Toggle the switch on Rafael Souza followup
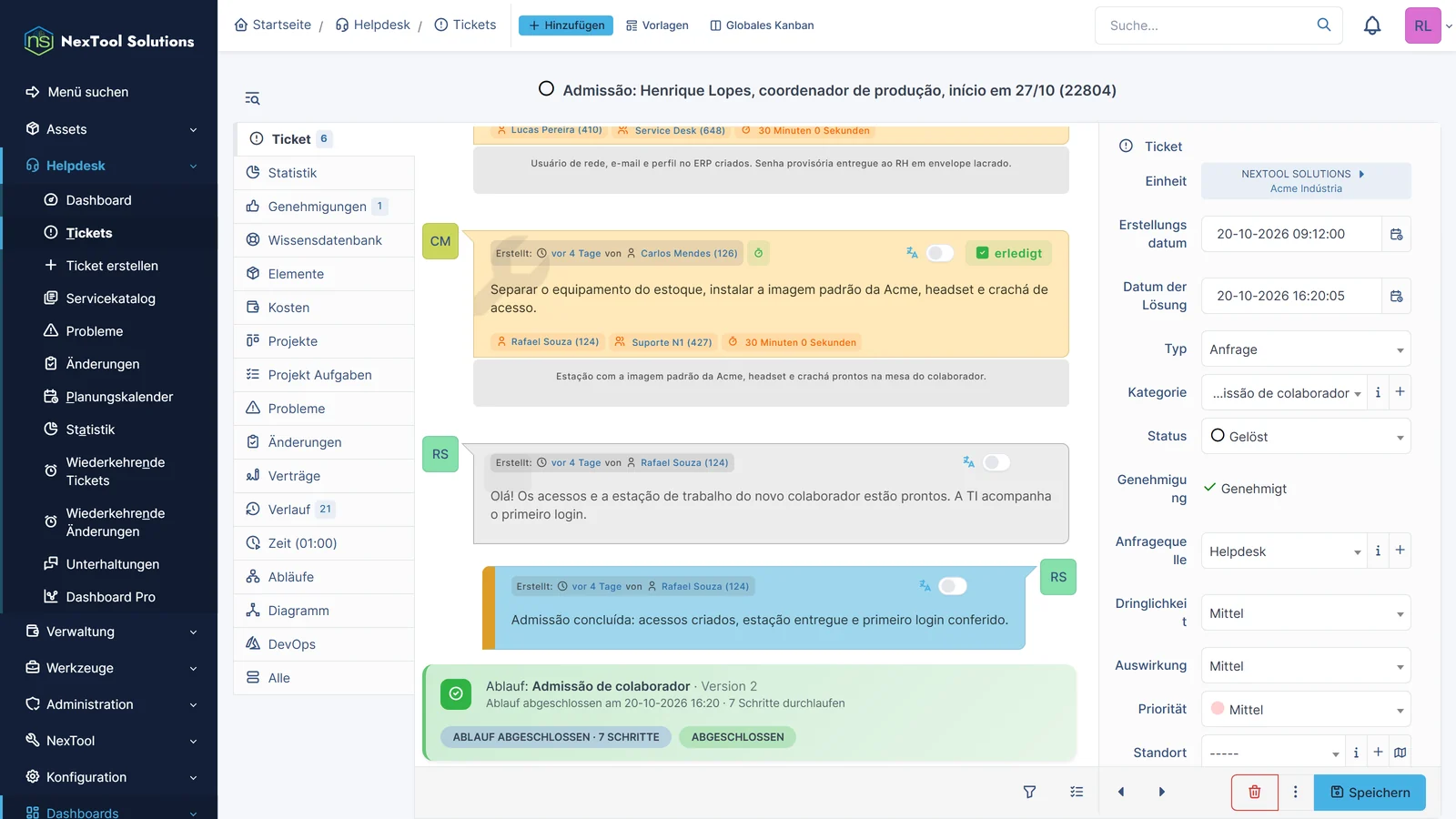 [996, 462]
